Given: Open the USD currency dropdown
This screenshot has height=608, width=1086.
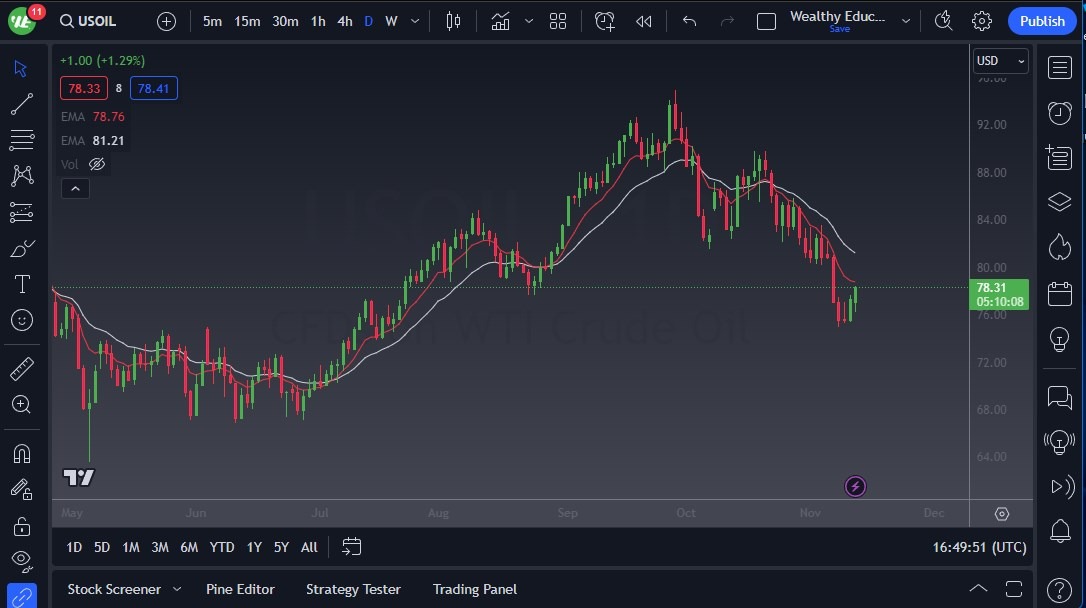Looking at the screenshot, I should [1000, 61].
